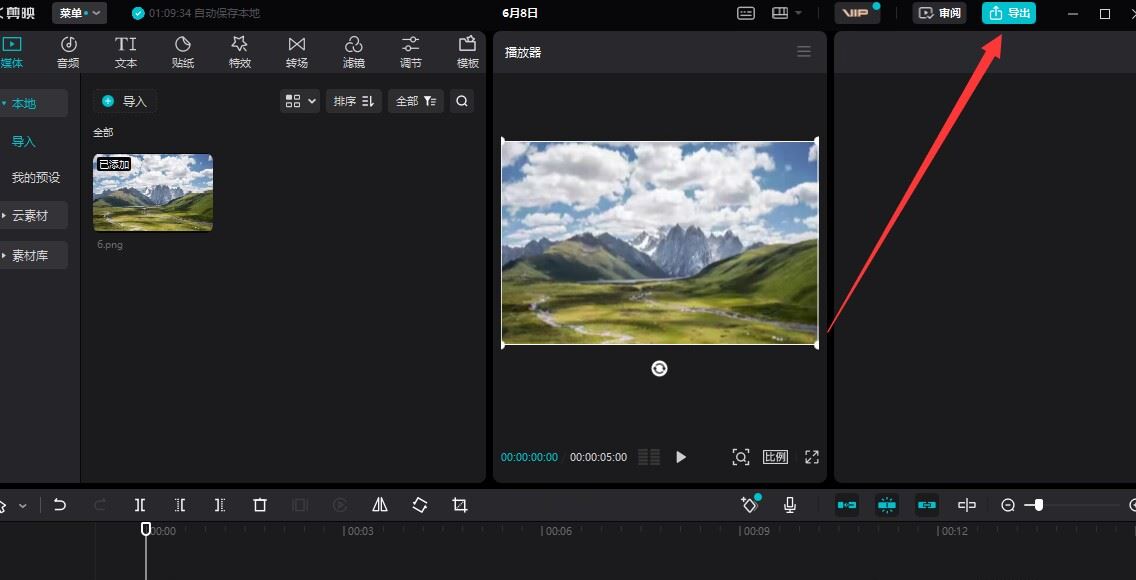Viewport: 1136px width, 580px height.
Task: Open the VIP membership button
Action: pyautogui.click(x=857, y=13)
